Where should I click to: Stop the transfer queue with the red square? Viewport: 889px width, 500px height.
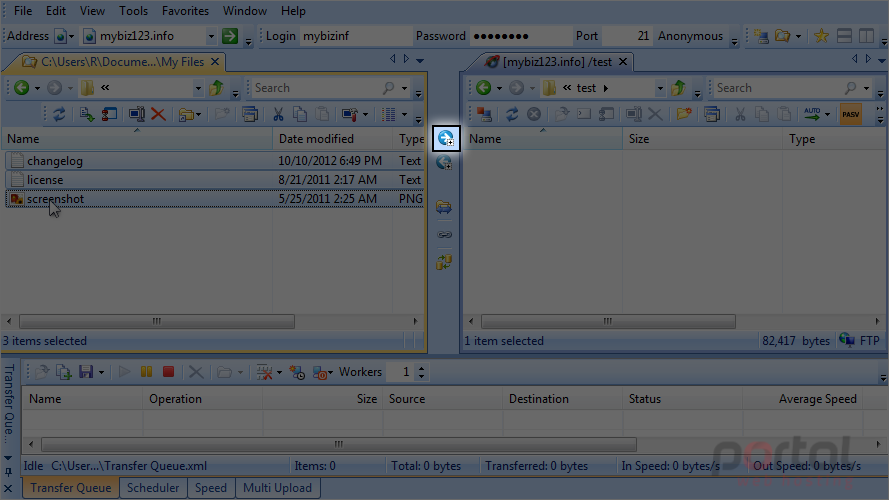click(x=168, y=372)
